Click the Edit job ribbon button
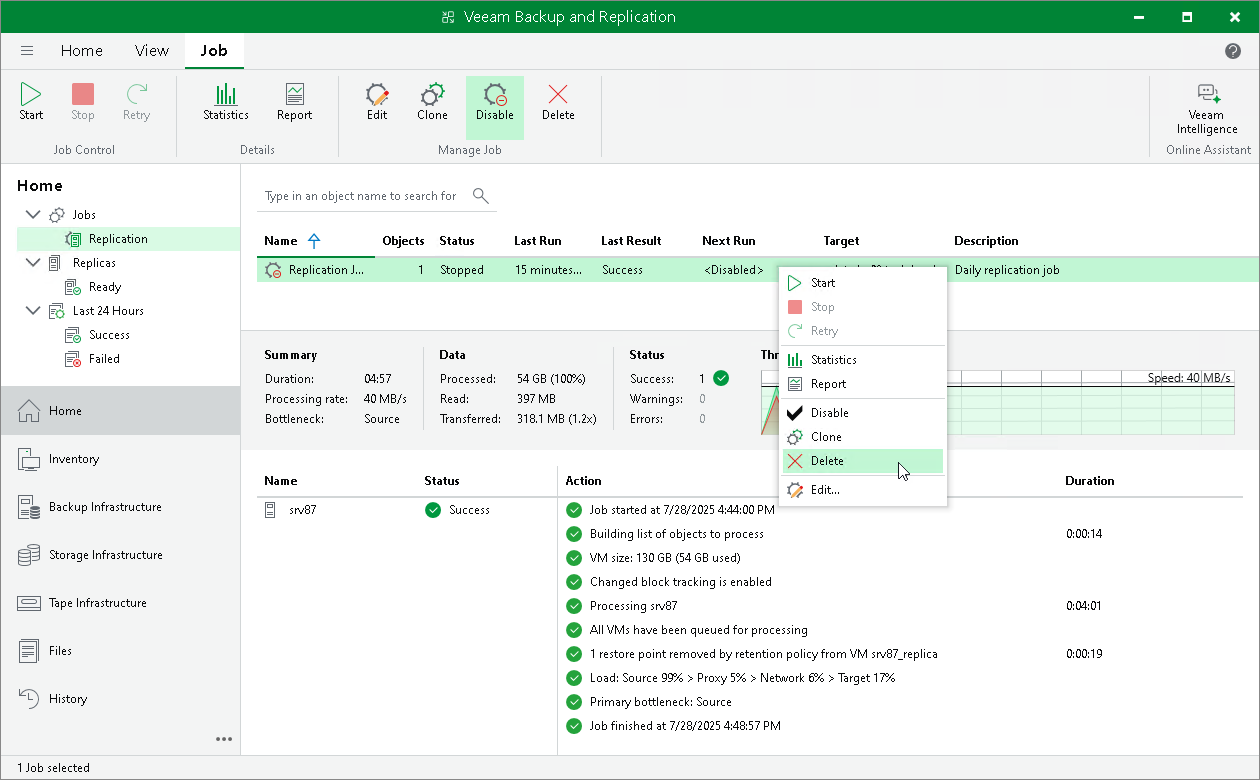 tap(377, 103)
